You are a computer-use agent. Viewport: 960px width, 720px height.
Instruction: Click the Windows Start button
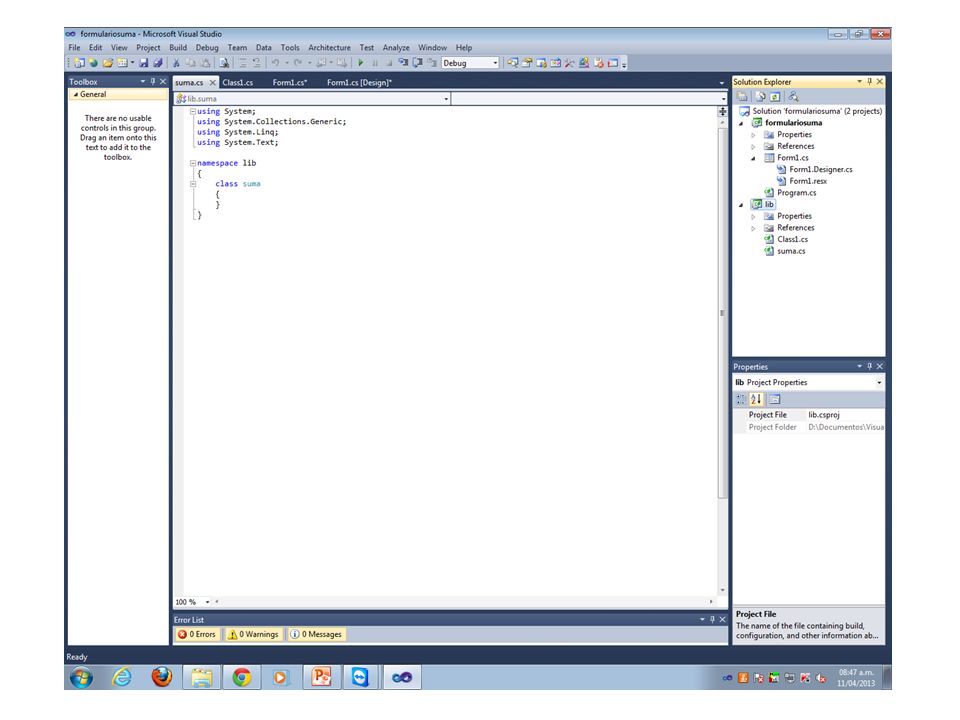coord(81,677)
